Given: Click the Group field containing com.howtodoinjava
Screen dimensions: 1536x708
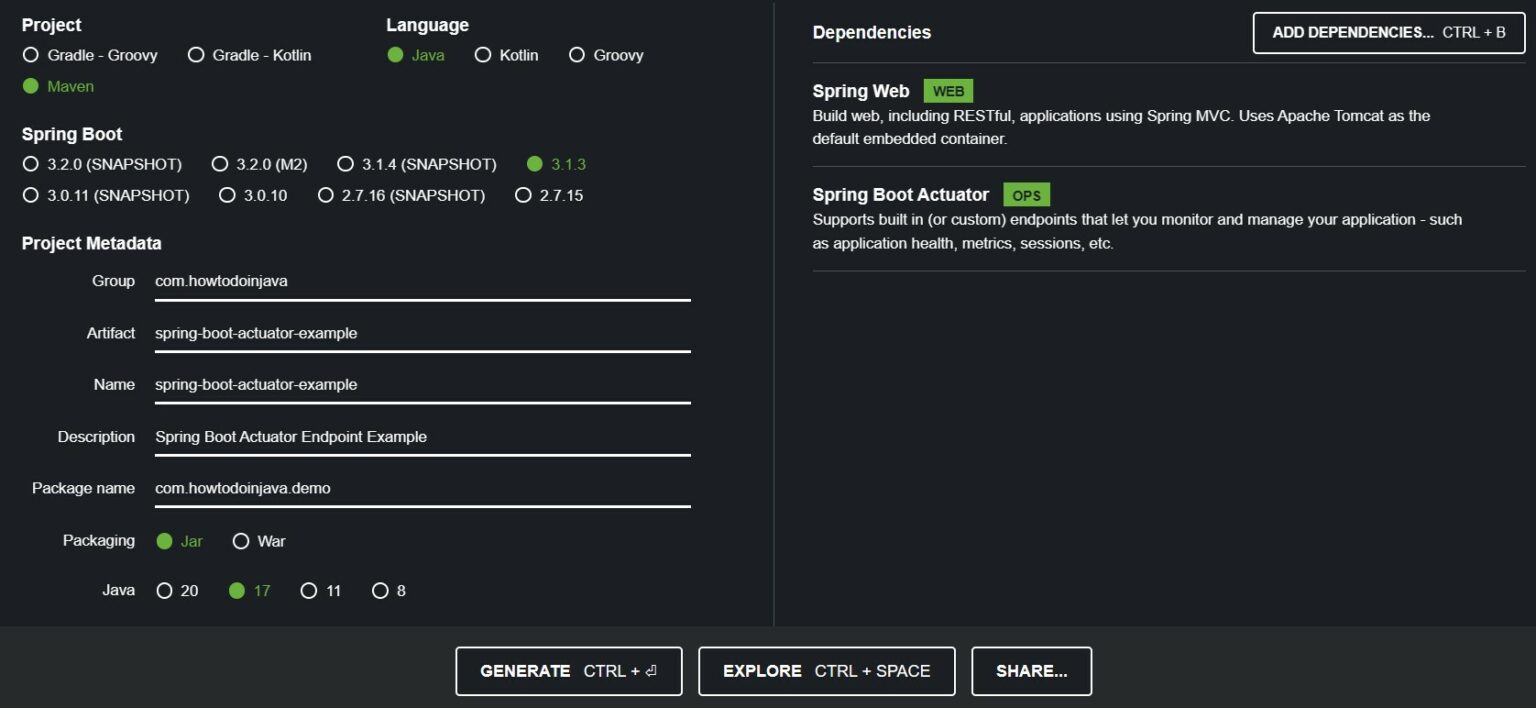Looking at the screenshot, I should [x=420, y=281].
